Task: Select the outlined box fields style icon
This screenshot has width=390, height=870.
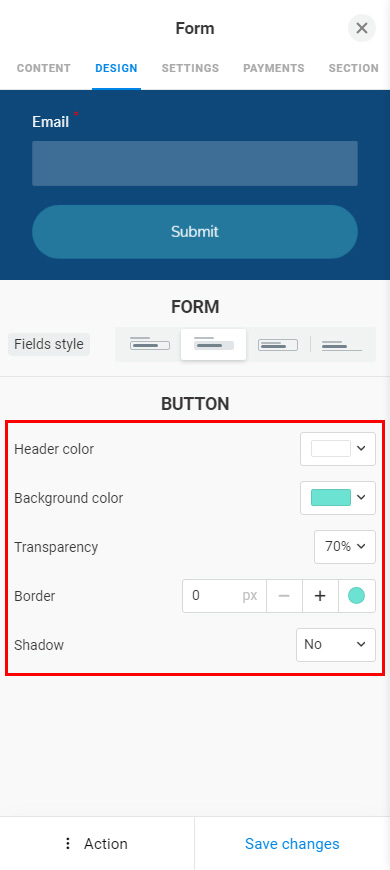Action: point(149,345)
